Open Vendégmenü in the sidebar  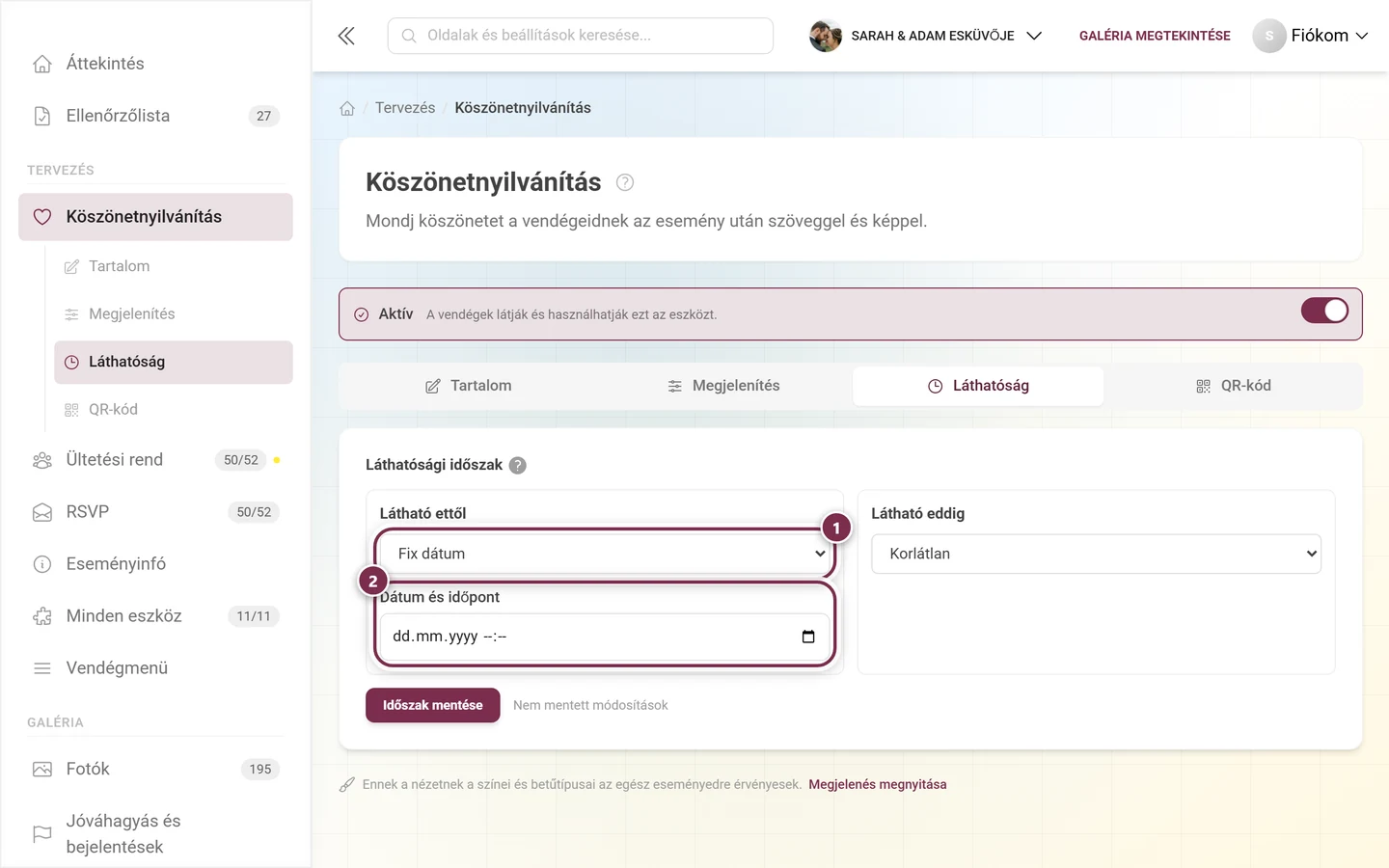155,668
